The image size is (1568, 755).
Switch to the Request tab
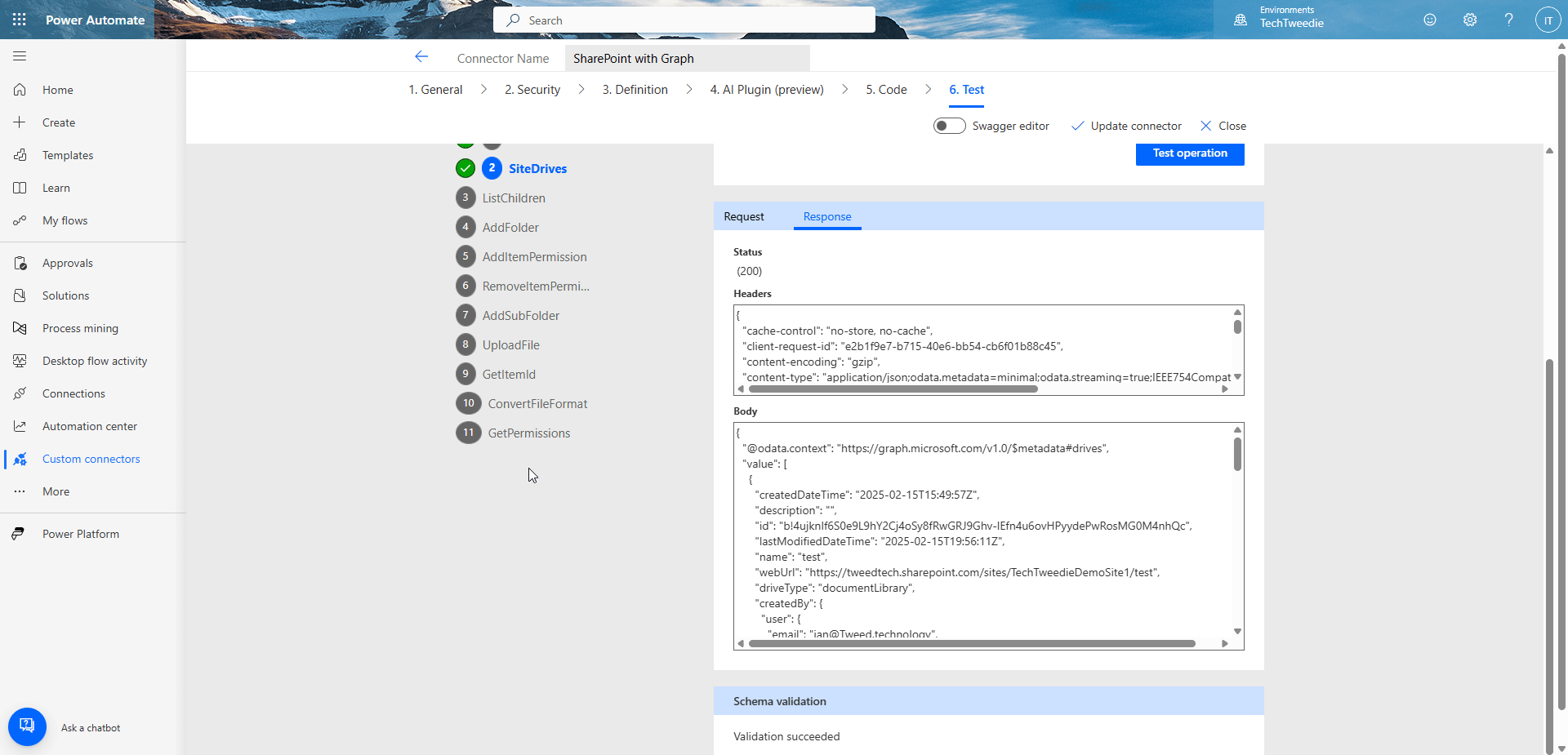[x=743, y=216]
